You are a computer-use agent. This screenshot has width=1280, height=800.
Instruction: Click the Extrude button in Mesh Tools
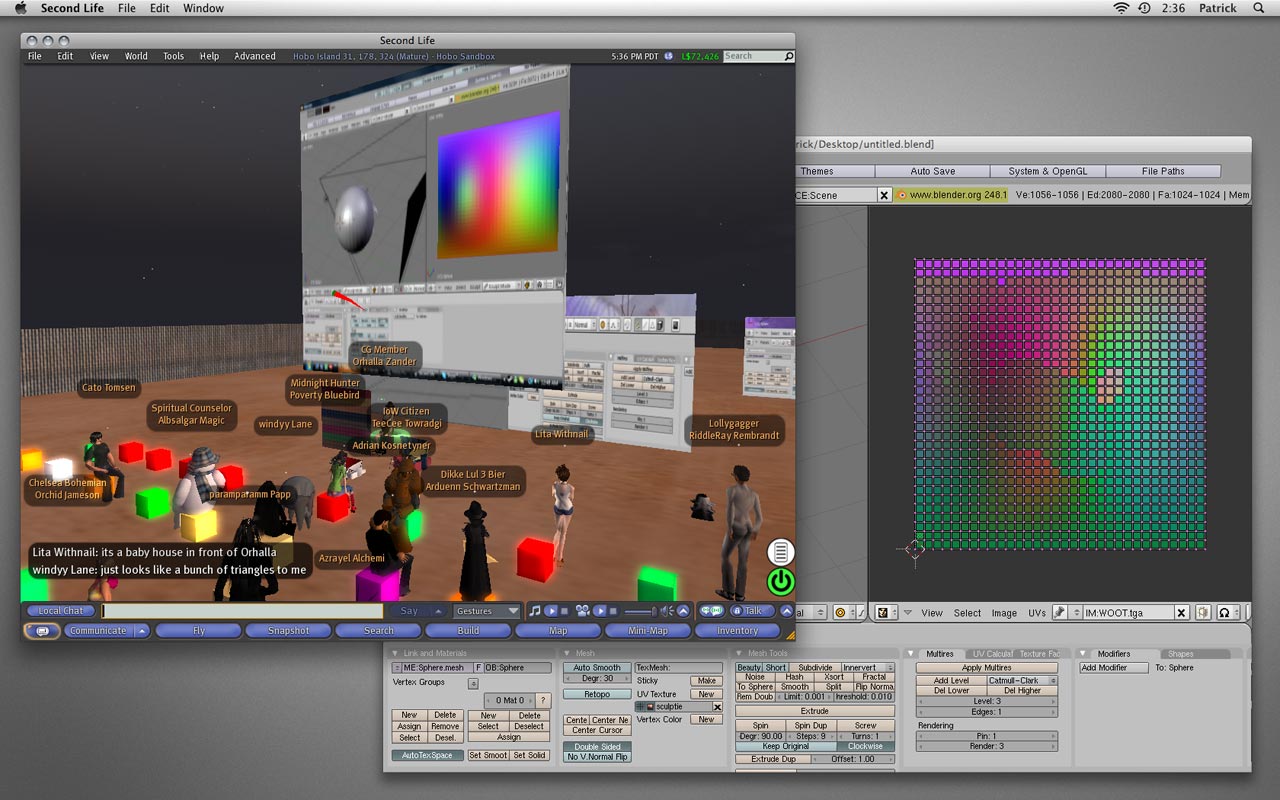pyautogui.click(x=815, y=711)
